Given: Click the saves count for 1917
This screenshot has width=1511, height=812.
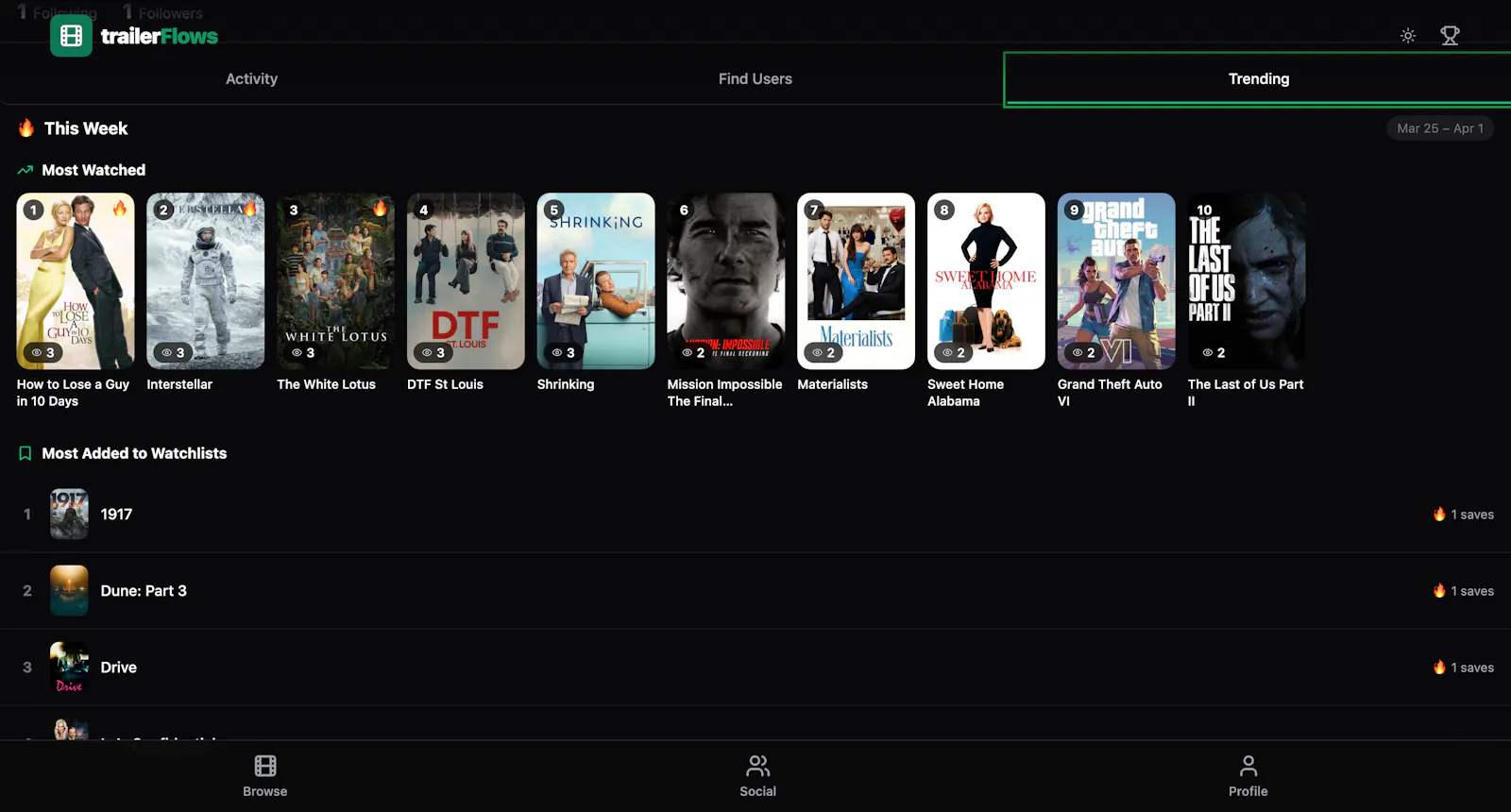Looking at the screenshot, I should pyautogui.click(x=1464, y=515).
